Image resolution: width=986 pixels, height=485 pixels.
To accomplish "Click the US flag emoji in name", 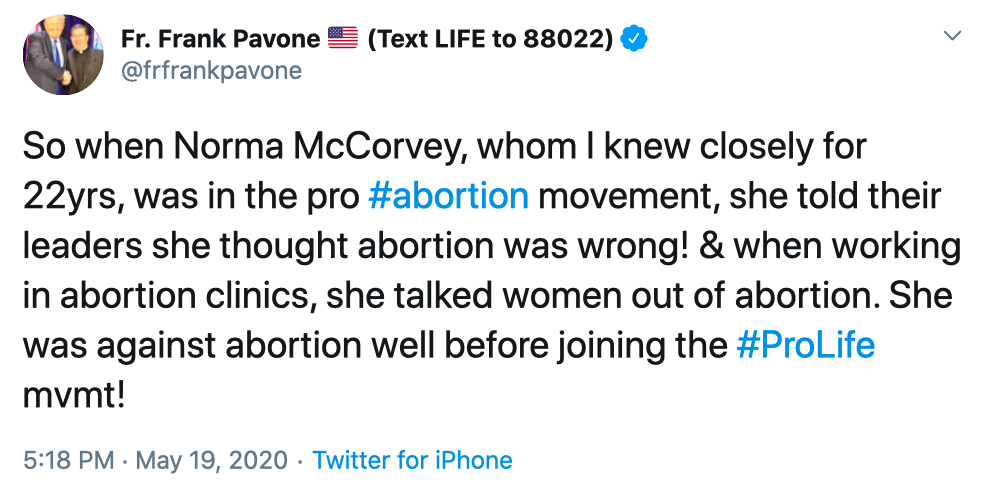I will click(x=343, y=40).
